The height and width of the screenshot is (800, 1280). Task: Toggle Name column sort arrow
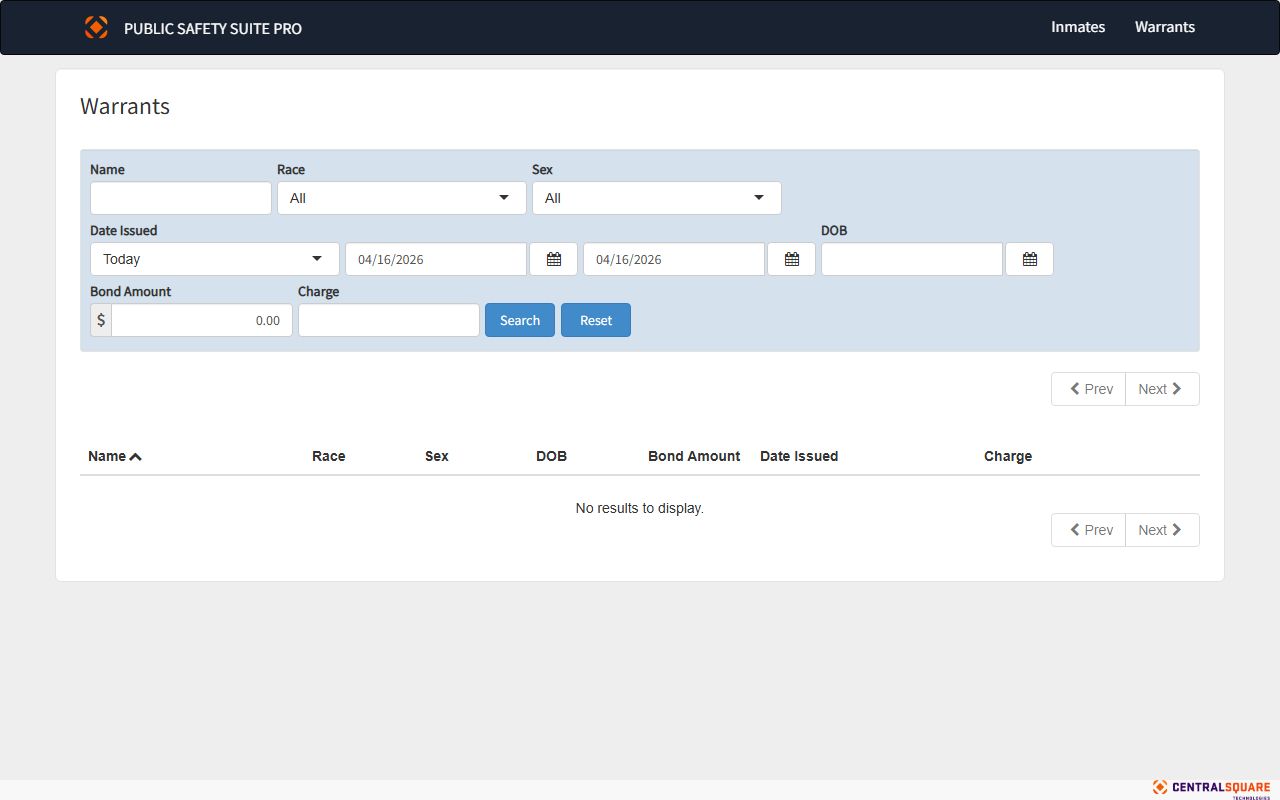tap(135, 457)
